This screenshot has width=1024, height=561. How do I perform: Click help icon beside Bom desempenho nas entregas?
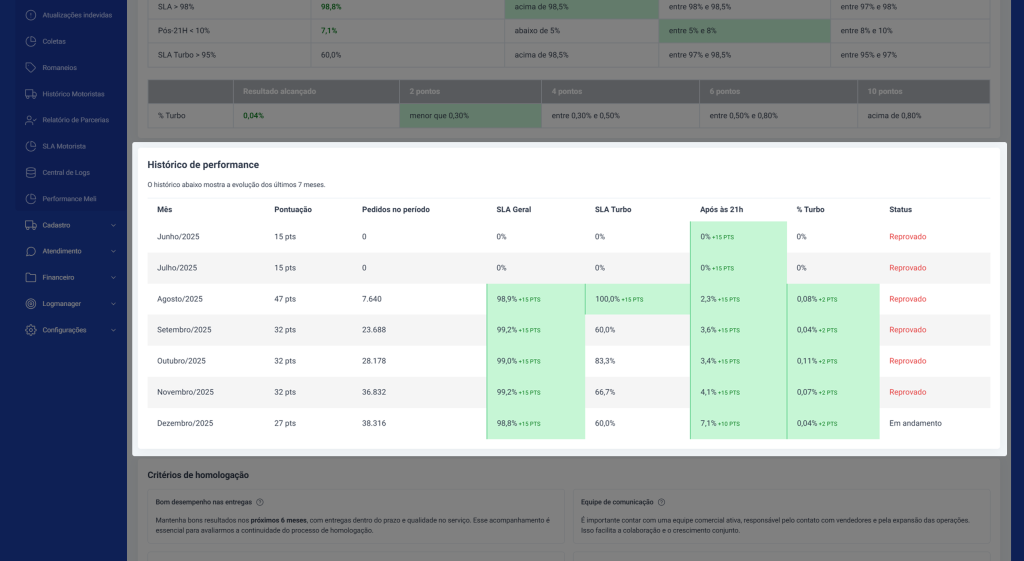[x=260, y=502]
